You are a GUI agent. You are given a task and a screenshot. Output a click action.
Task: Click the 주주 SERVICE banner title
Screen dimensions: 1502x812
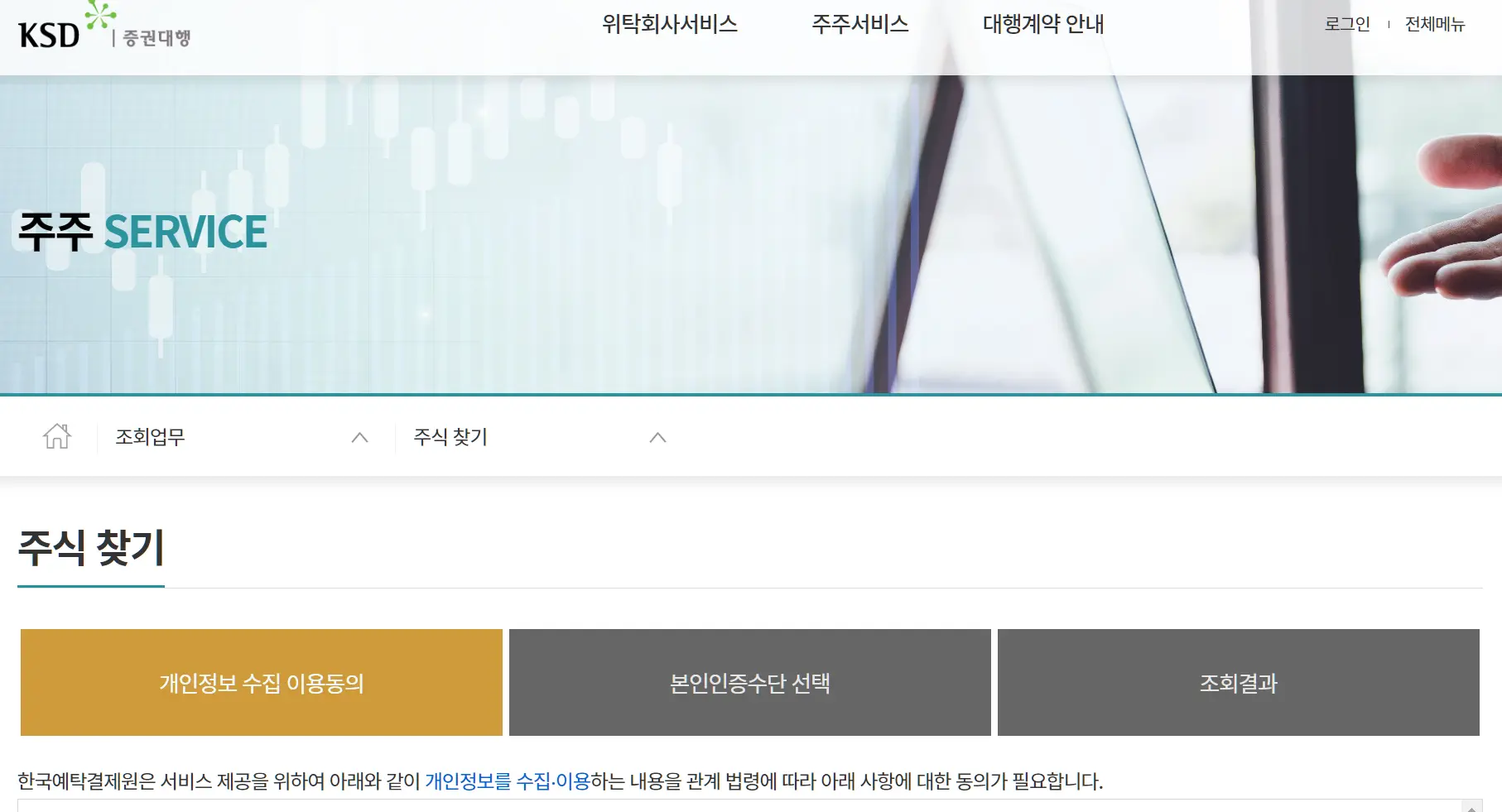point(142,232)
